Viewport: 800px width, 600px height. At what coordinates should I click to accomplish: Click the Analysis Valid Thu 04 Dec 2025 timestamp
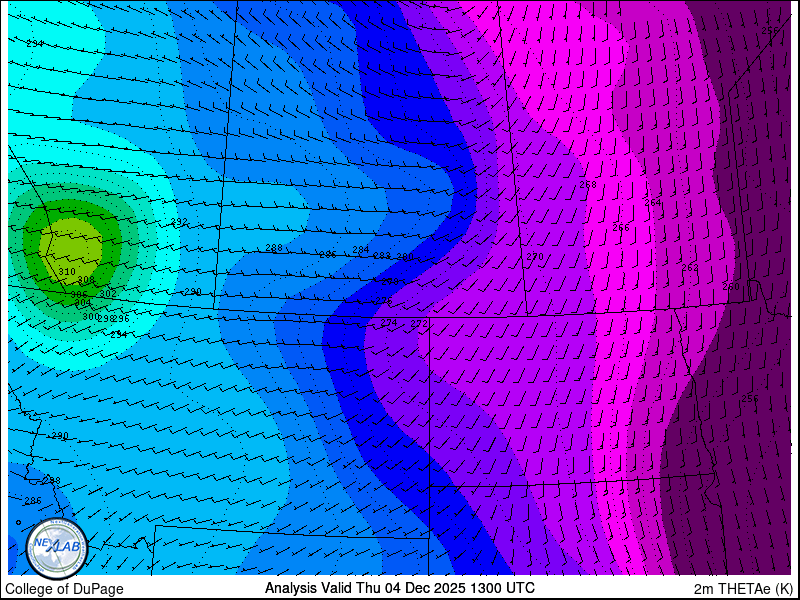coord(399,587)
